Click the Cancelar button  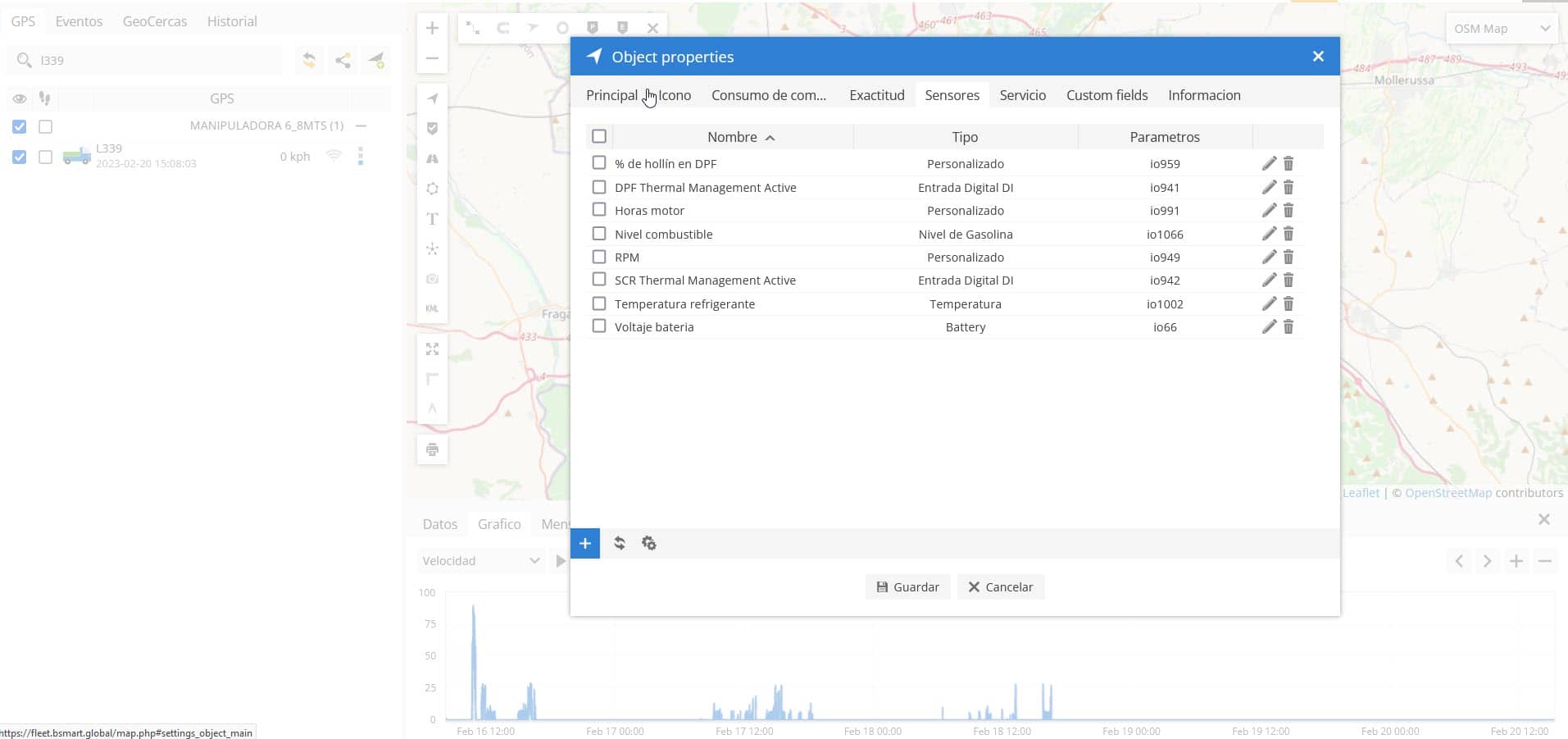1001,587
